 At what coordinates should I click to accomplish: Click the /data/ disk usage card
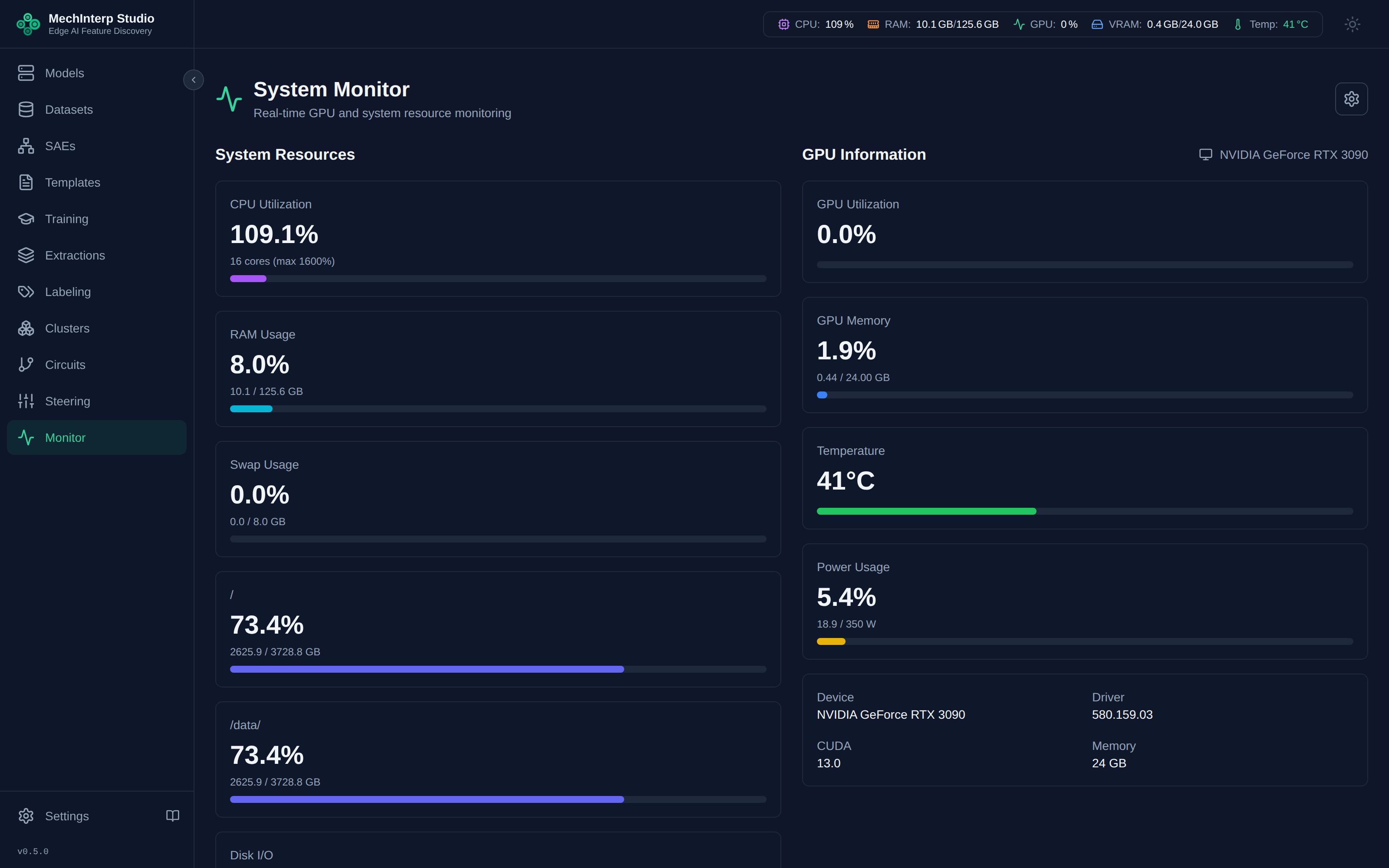(x=498, y=759)
